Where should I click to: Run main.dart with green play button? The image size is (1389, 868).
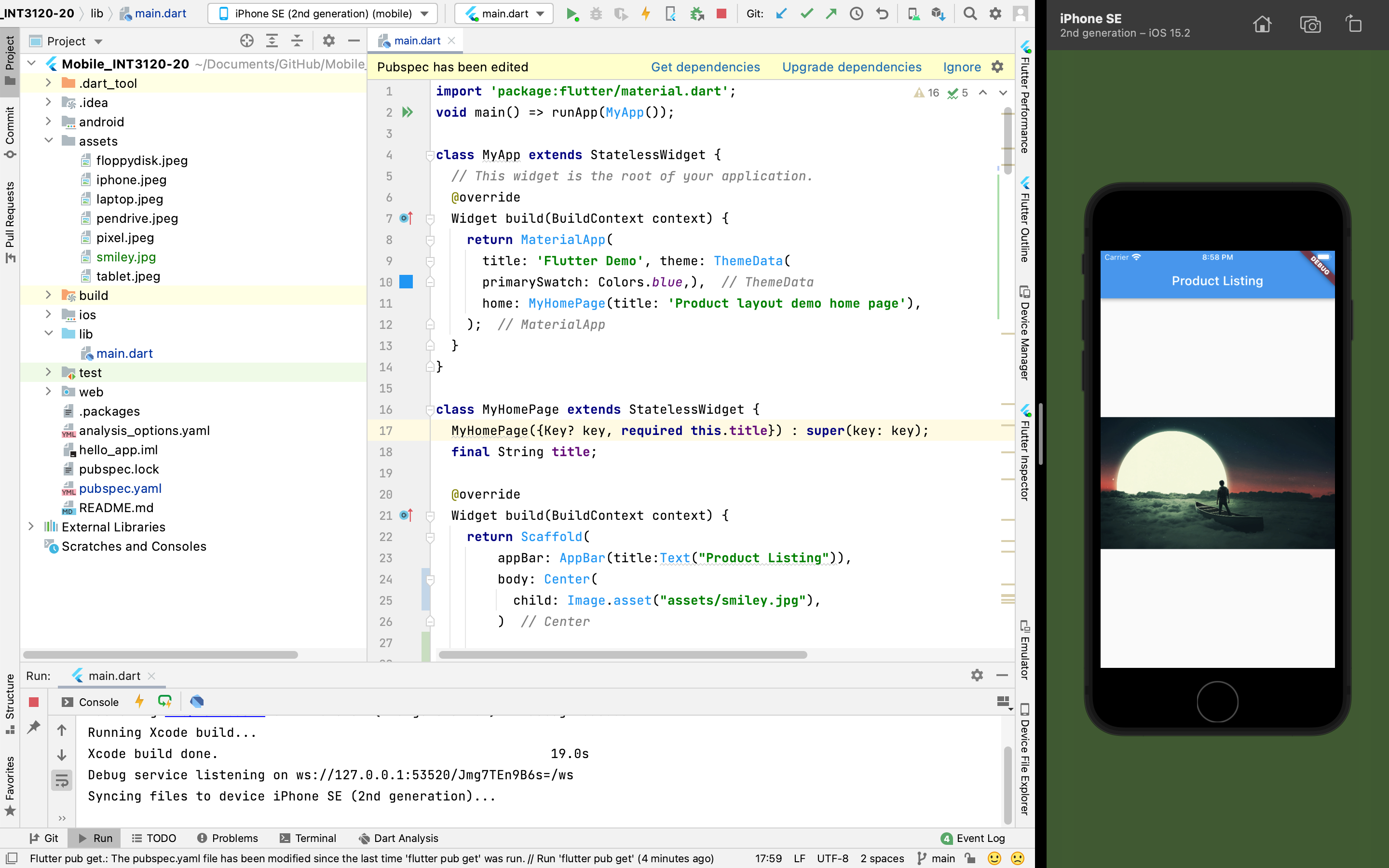coord(572,14)
